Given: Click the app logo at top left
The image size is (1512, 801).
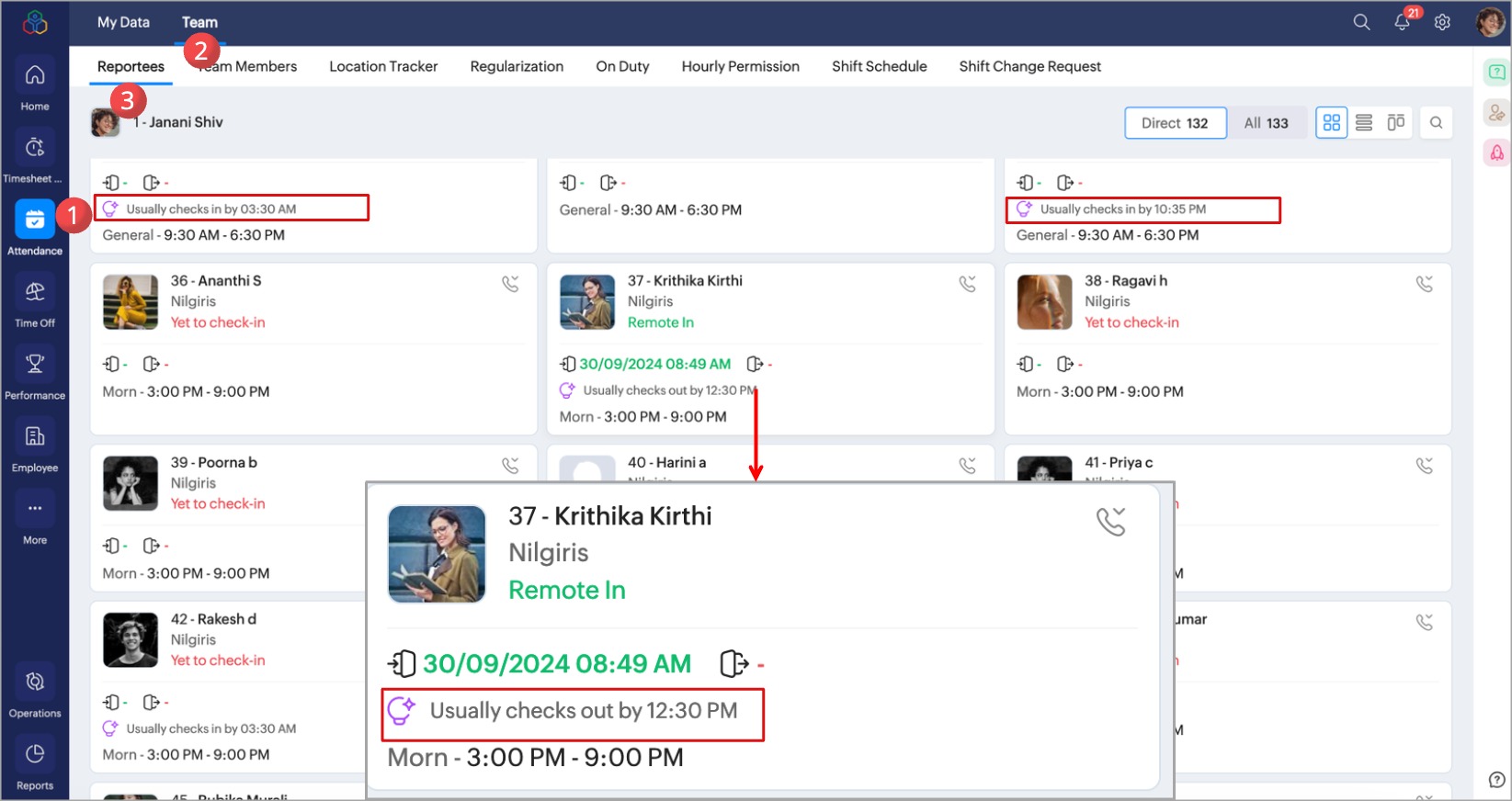Looking at the screenshot, I should point(35,22).
